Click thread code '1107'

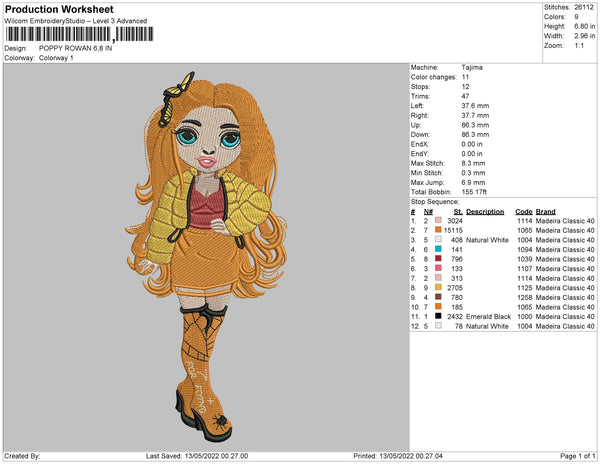(524, 269)
